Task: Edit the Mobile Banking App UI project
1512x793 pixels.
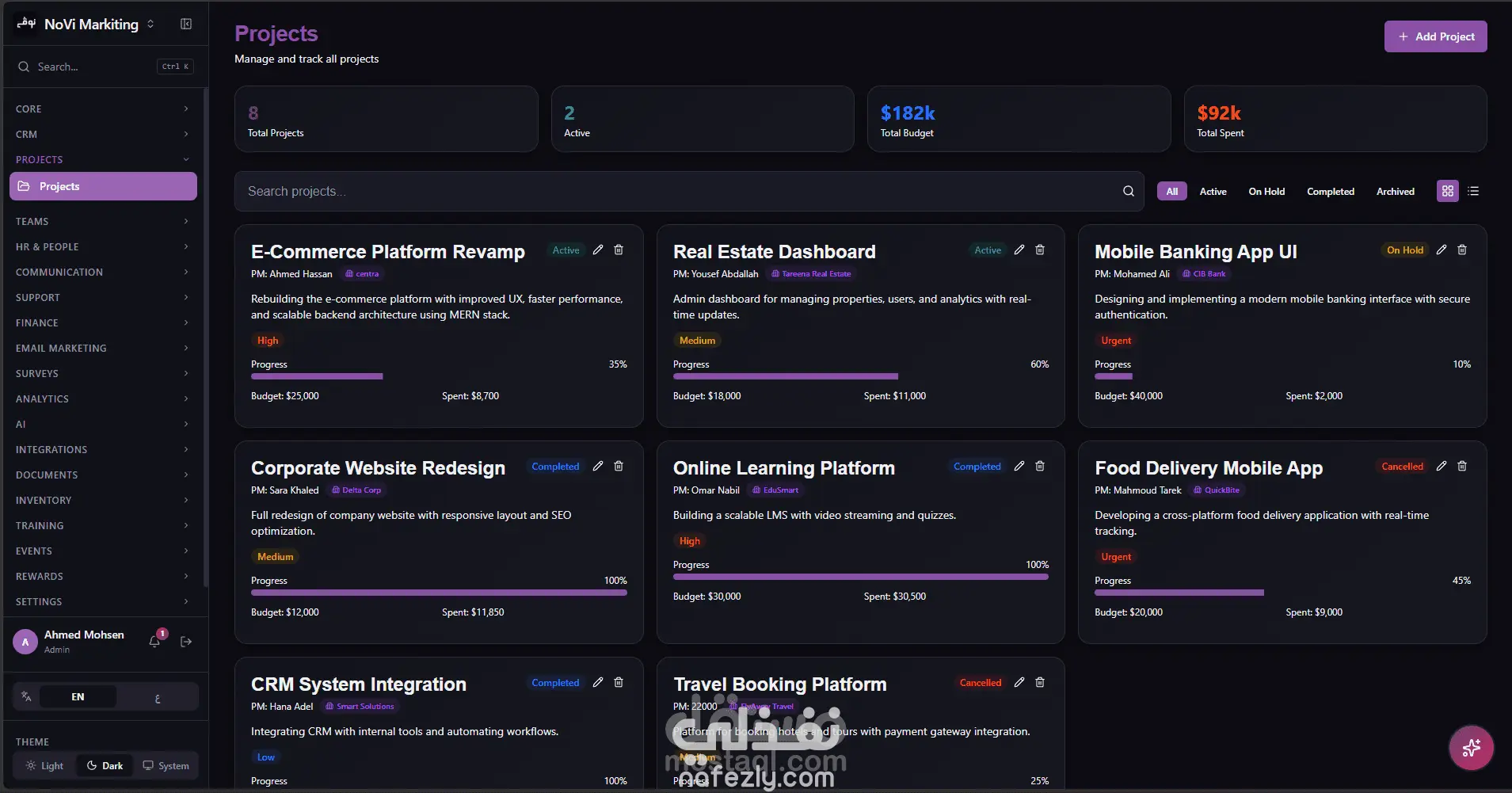Action: click(x=1442, y=250)
